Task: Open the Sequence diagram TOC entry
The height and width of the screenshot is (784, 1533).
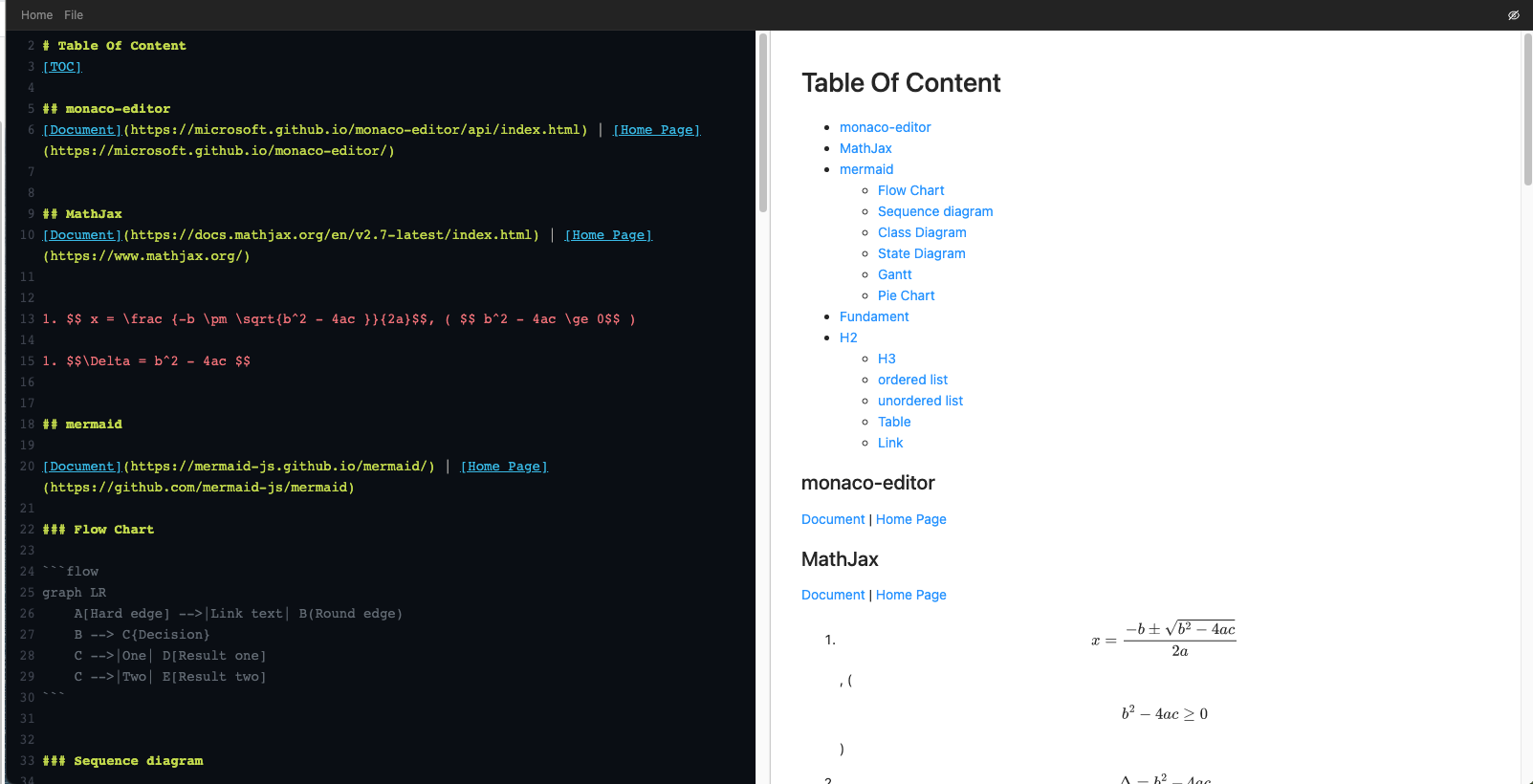Action: (x=935, y=210)
